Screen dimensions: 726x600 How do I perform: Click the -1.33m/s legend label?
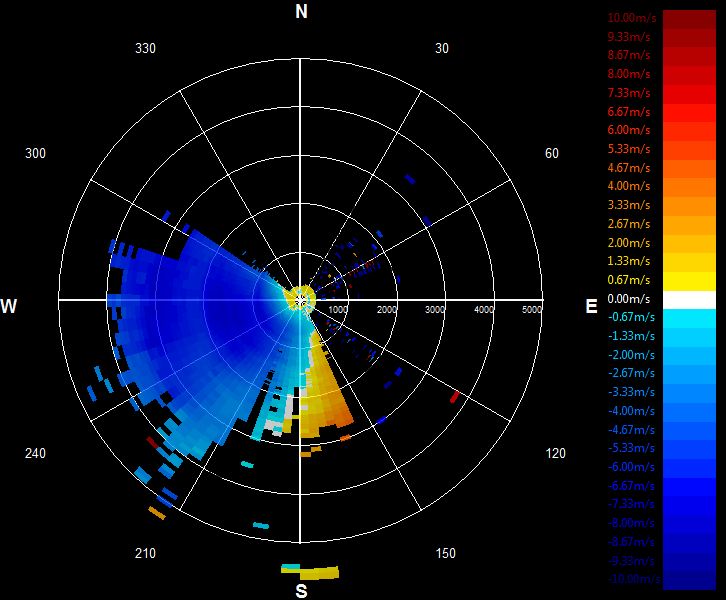pos(631,336)
